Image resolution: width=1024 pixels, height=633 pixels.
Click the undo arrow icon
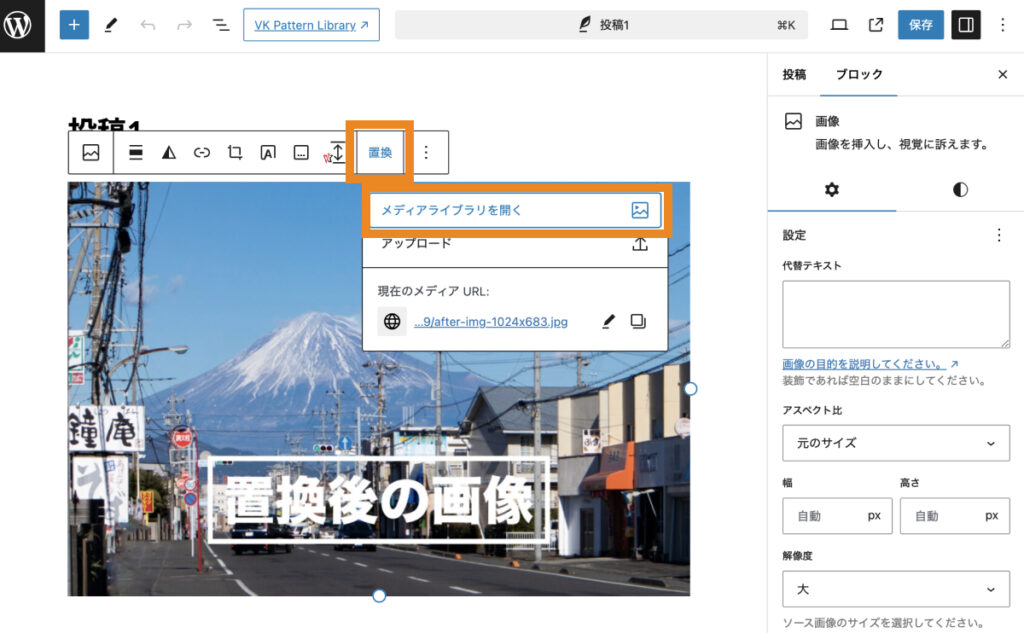pyautogui.click(x=147, y=24)
